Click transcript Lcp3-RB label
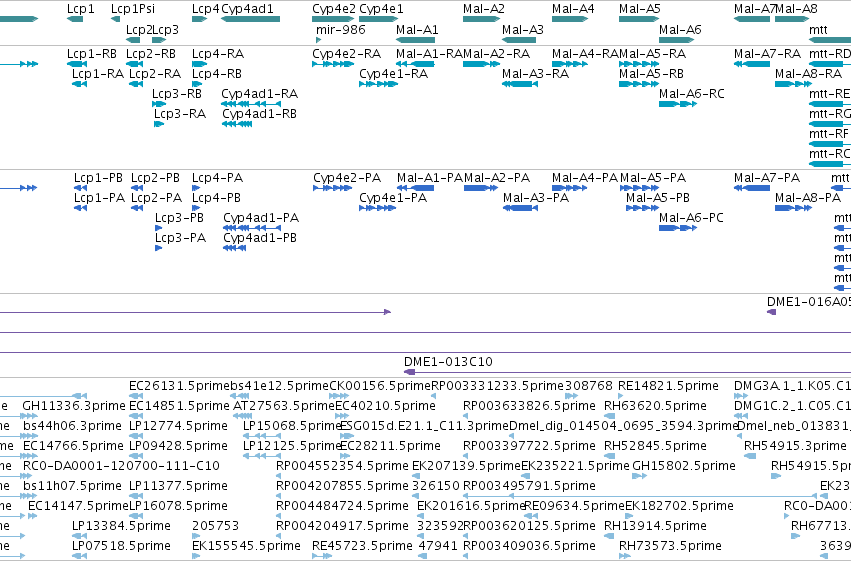Screen dimensions: 851x561 tap(176, 93)
